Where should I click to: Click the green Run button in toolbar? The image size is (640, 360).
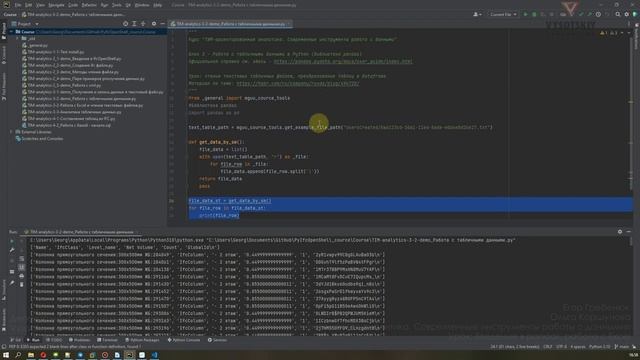coord(525,14)
